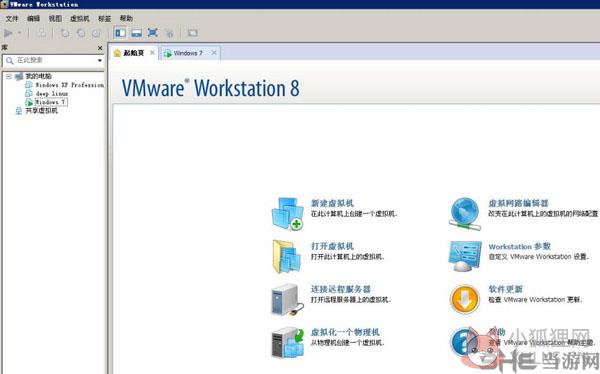Click the Unity mode toolbar icon
The image size is (600, 374).
pyautogui.click(x=169, y=33)
